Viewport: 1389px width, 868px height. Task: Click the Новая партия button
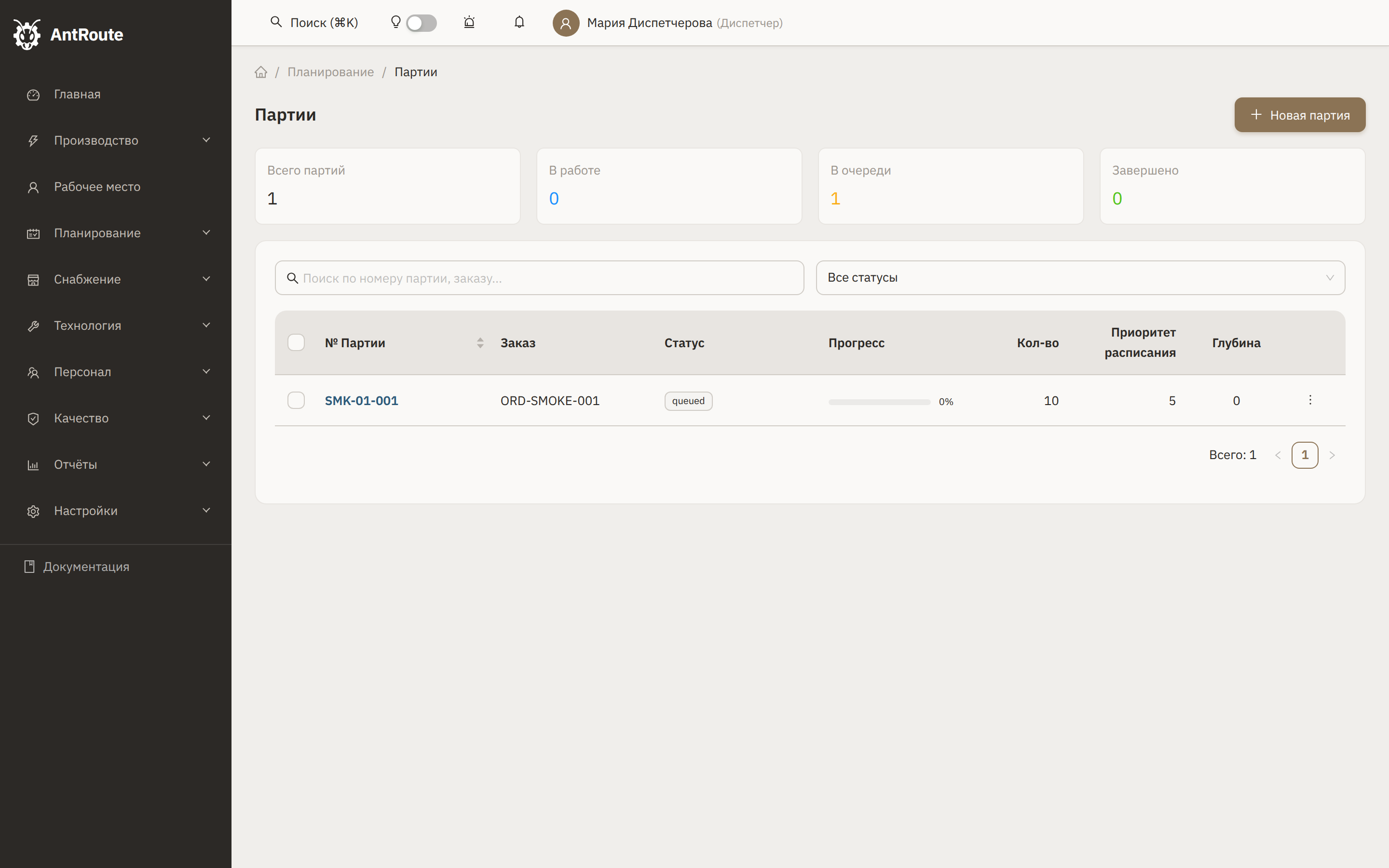[x=1299, y=115]
